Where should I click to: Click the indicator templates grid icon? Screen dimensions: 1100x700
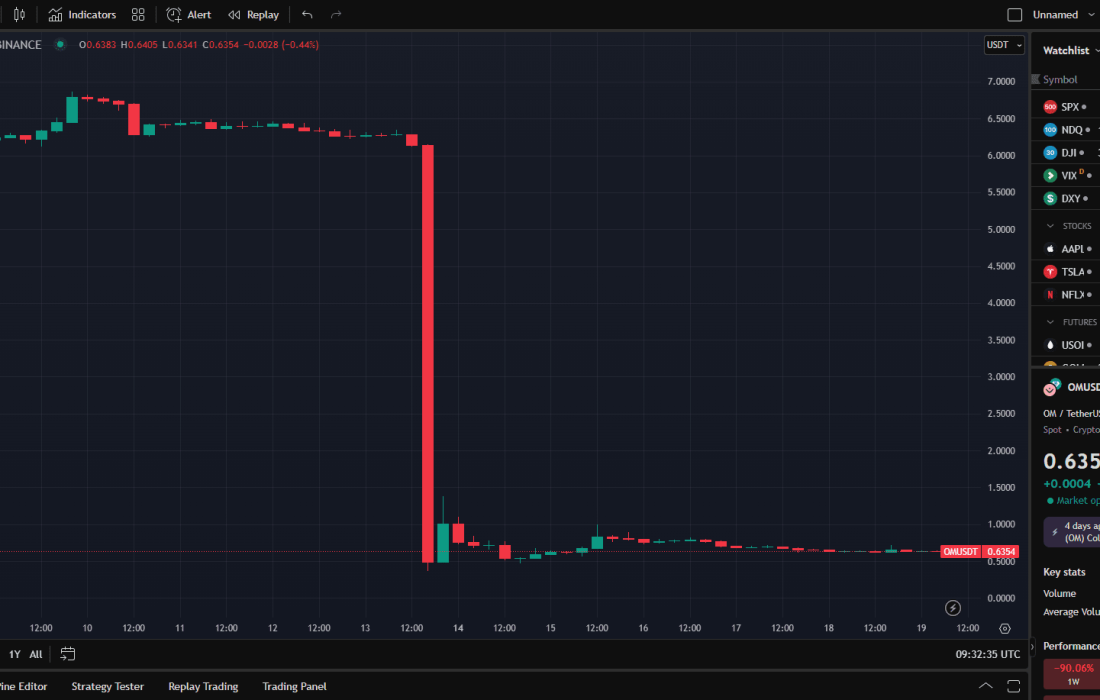click(x=137, y=14)
